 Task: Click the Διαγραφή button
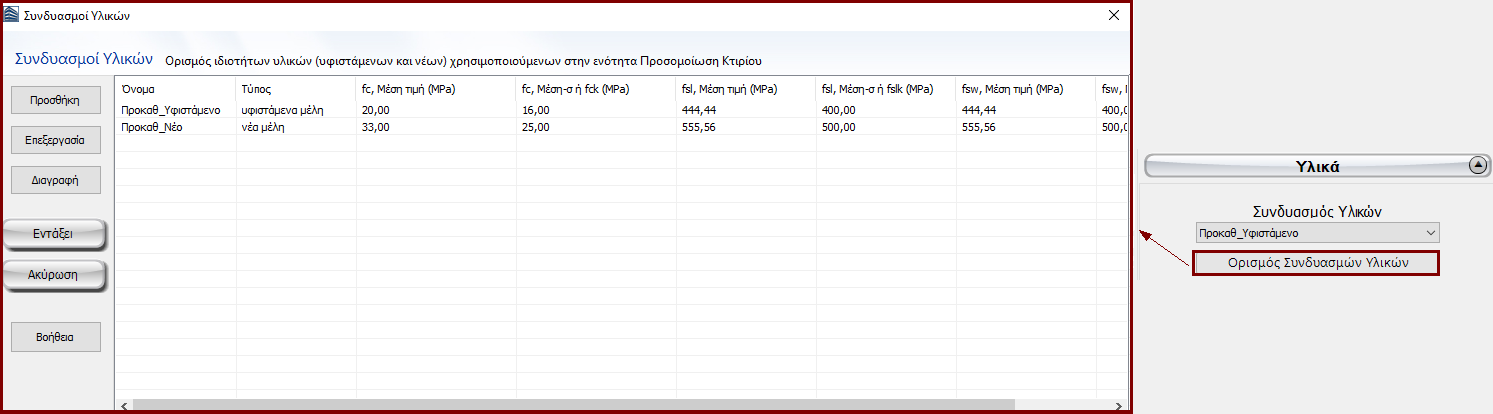pyautogui.click(x=56, y=181)
